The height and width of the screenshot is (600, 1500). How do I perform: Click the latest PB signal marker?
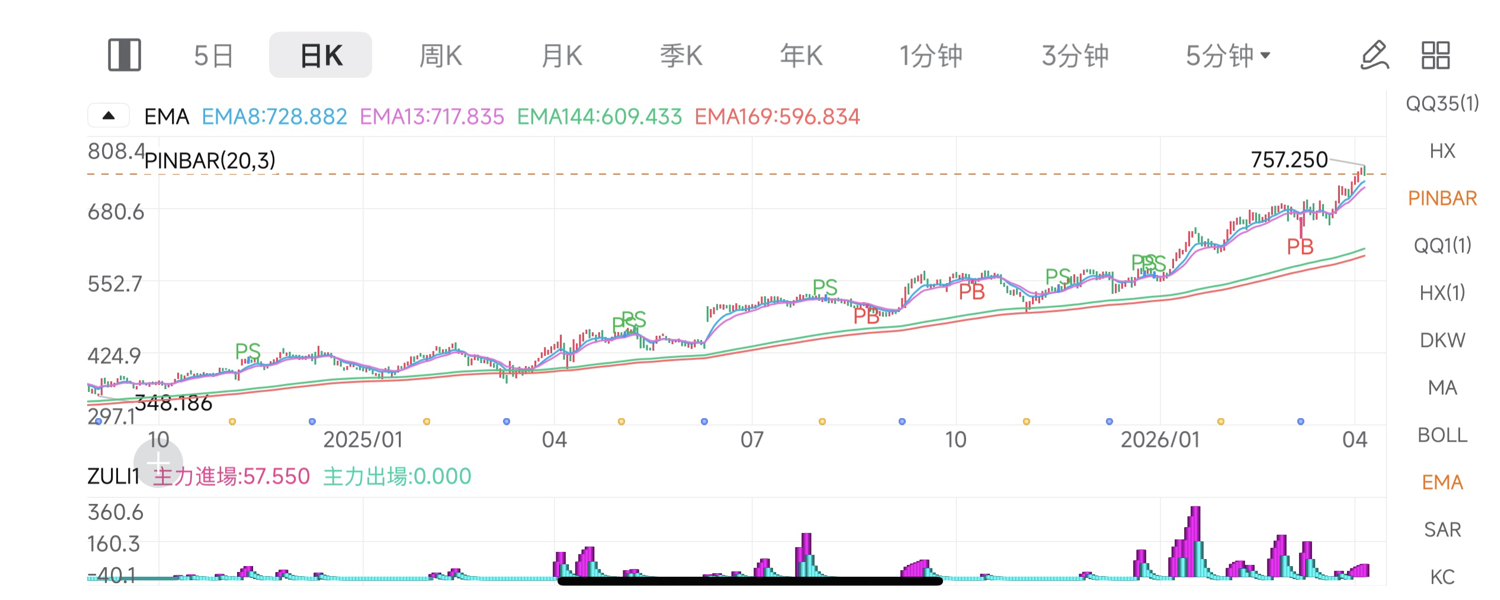1299,246
